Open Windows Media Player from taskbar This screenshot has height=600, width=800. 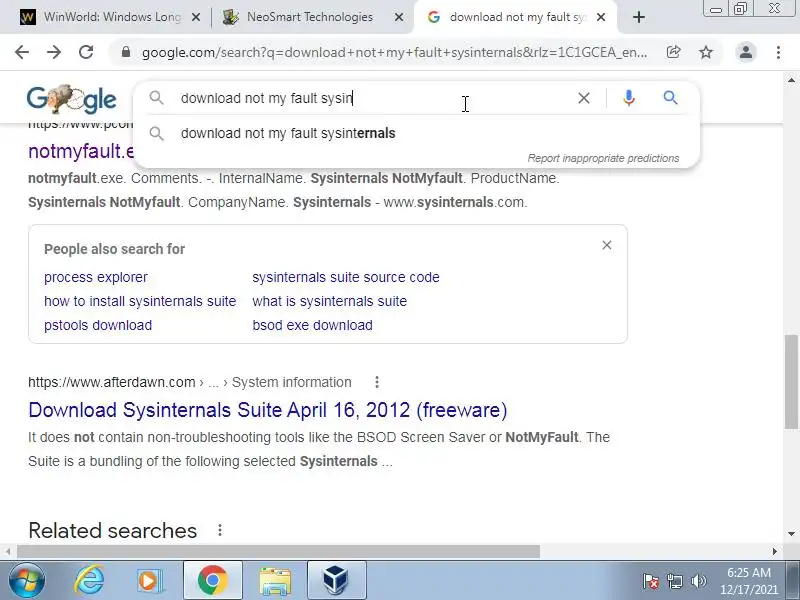[149, 581]
